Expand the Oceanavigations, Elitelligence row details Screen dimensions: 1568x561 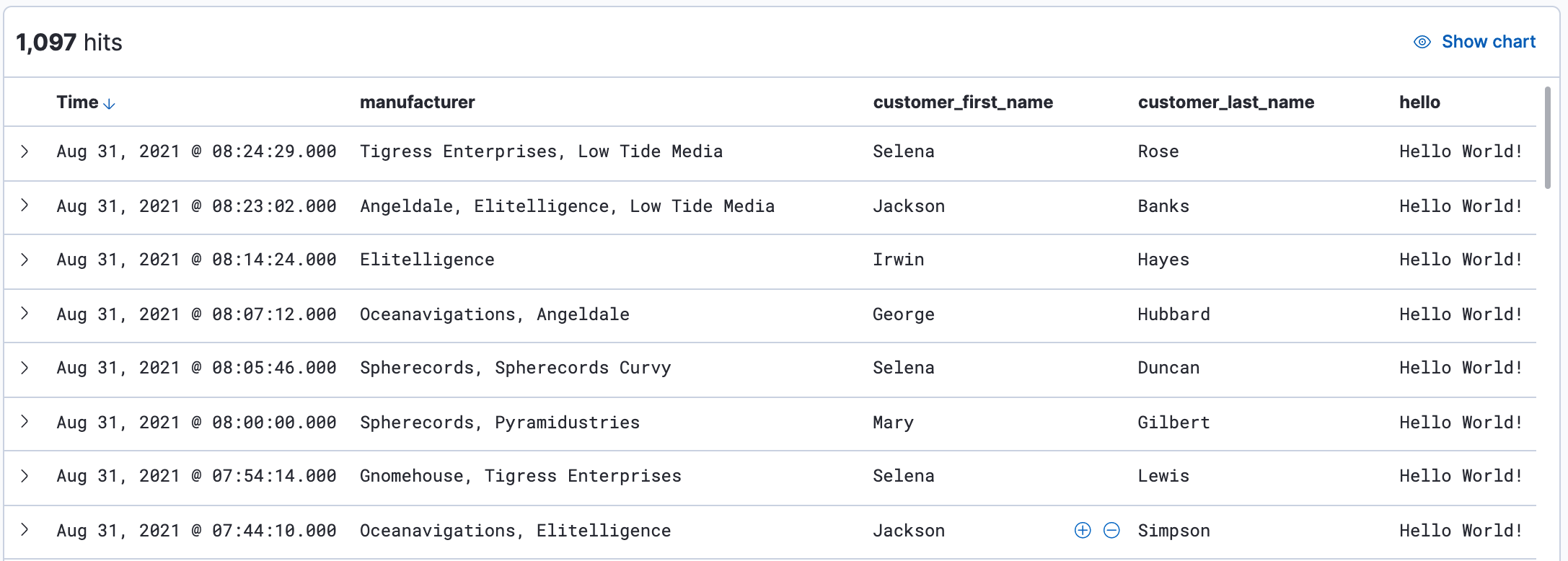click(x=26, y=530)
